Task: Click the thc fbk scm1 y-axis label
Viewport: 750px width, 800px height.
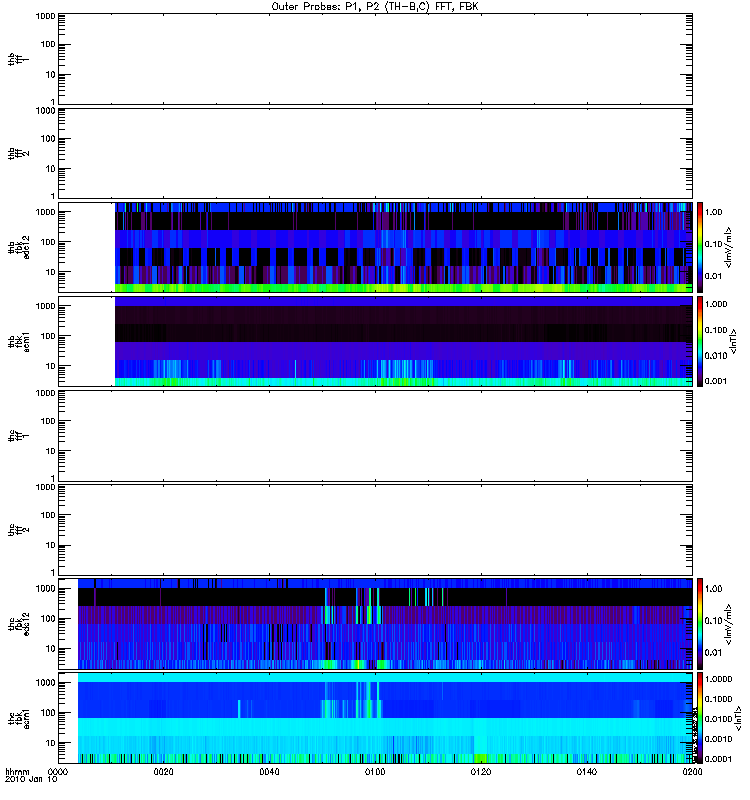Action: (x=19, y=718)
